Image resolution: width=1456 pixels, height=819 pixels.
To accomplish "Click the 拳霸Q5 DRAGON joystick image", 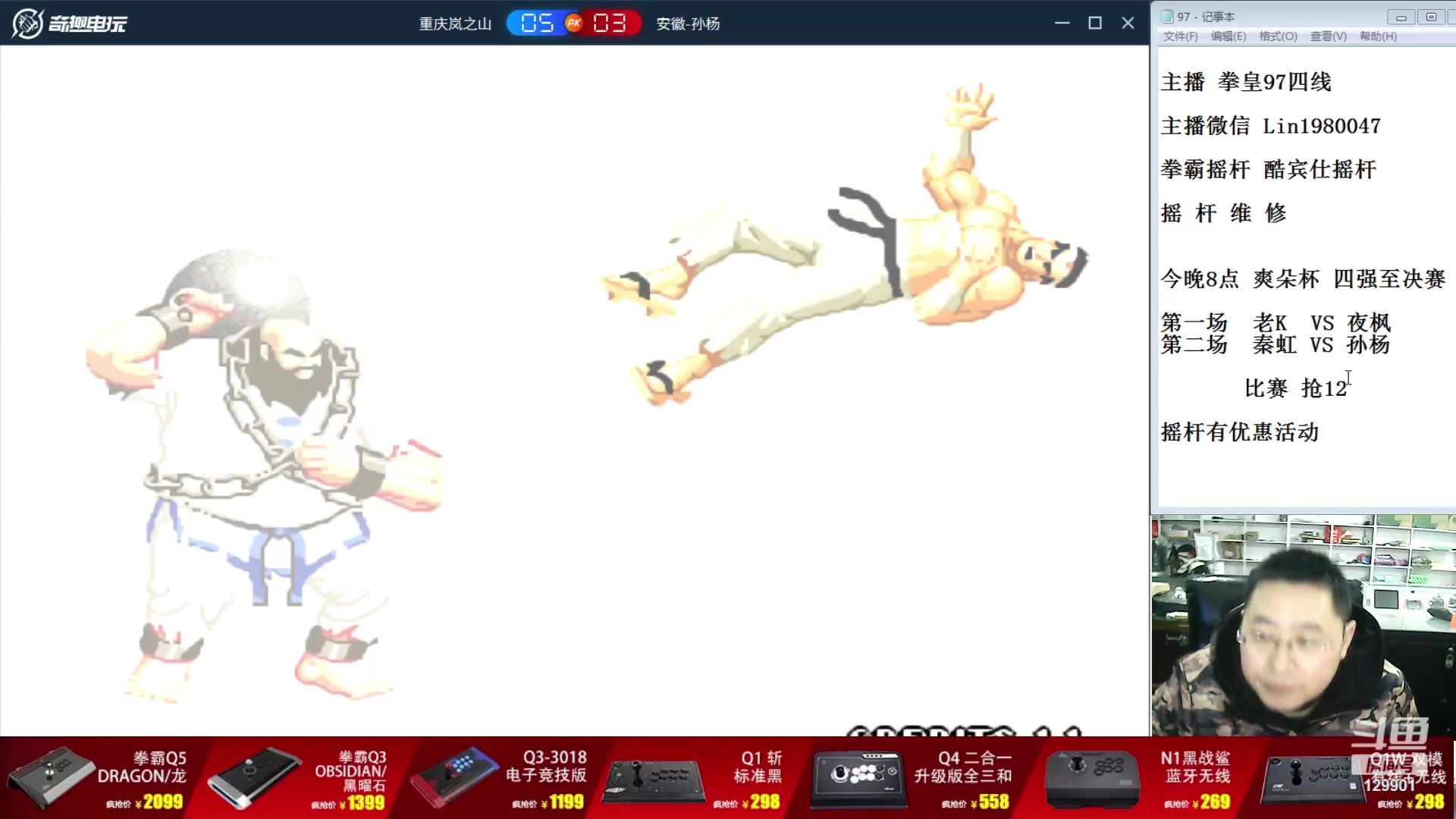I will [x=52, y=777].
